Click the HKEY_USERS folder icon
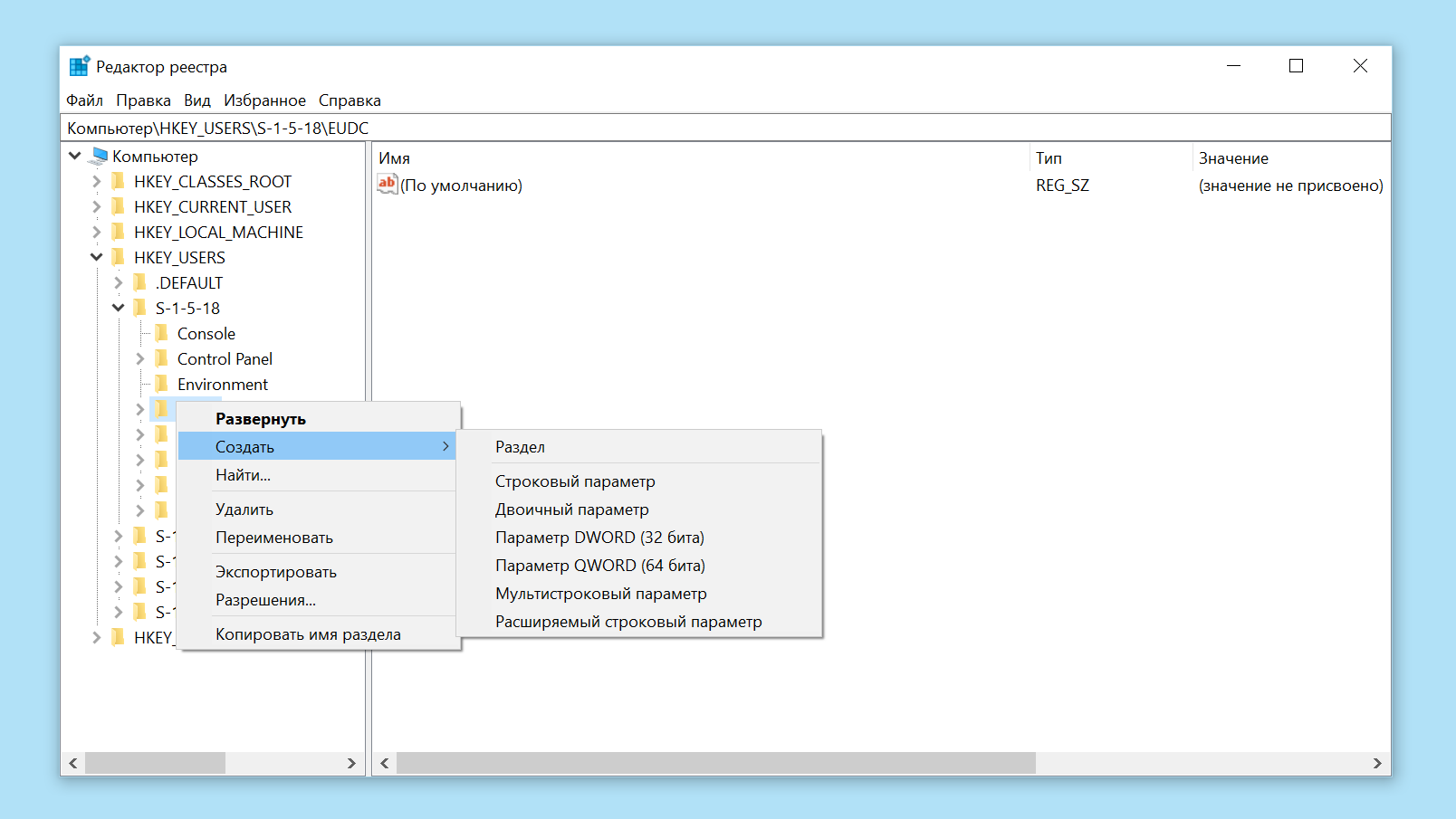This screenshot has height=819, width=1456. (119, 257)
